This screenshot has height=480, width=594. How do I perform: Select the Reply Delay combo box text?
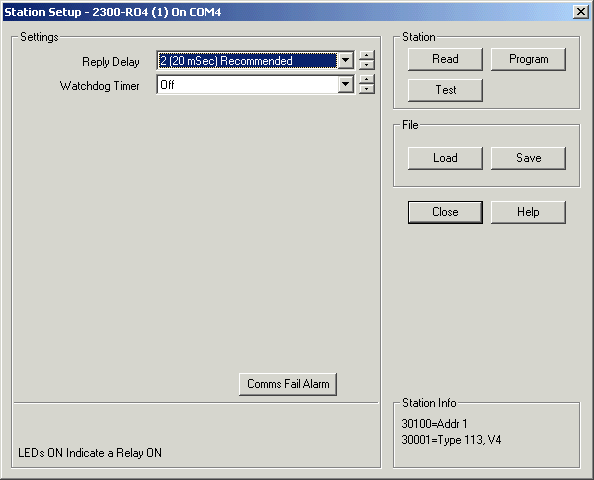tap(247, 61)
